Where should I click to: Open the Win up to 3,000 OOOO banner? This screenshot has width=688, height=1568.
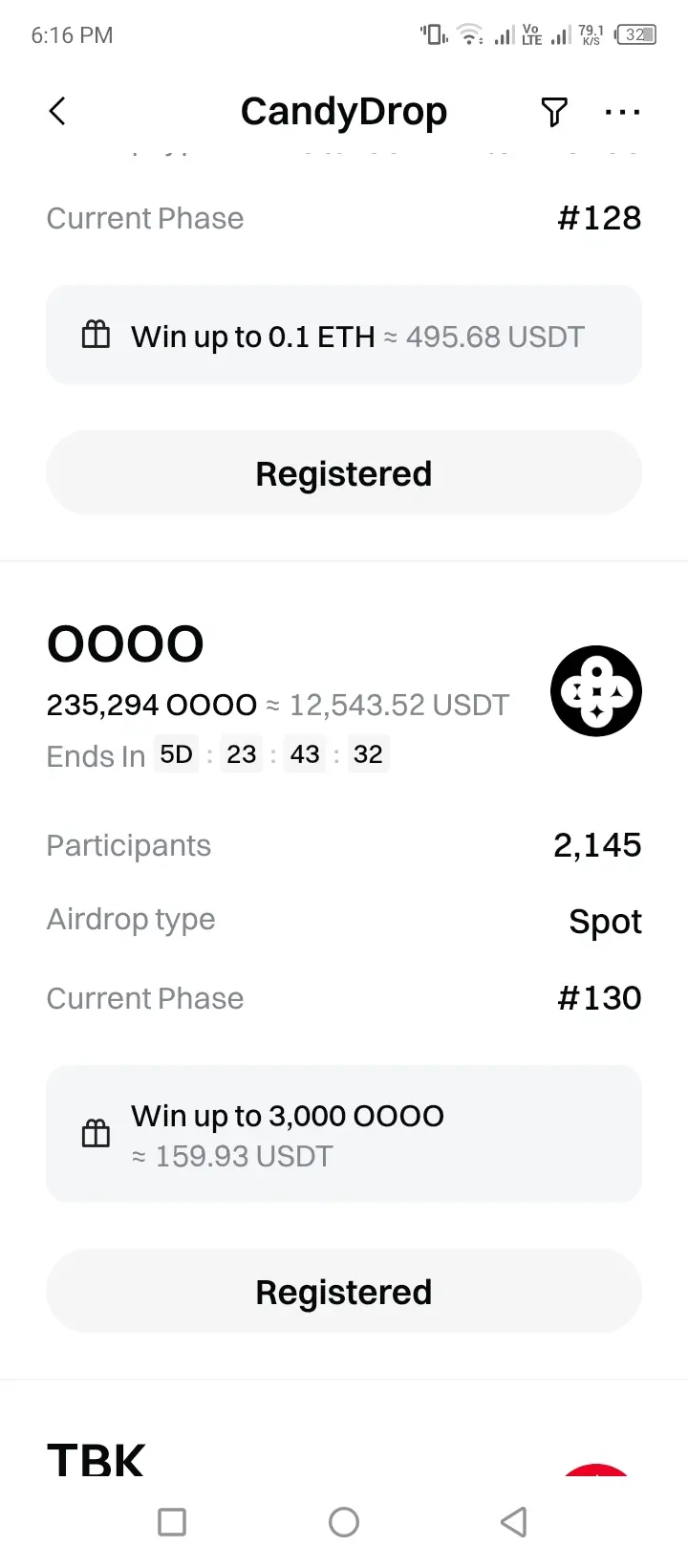click(344, 1134)
